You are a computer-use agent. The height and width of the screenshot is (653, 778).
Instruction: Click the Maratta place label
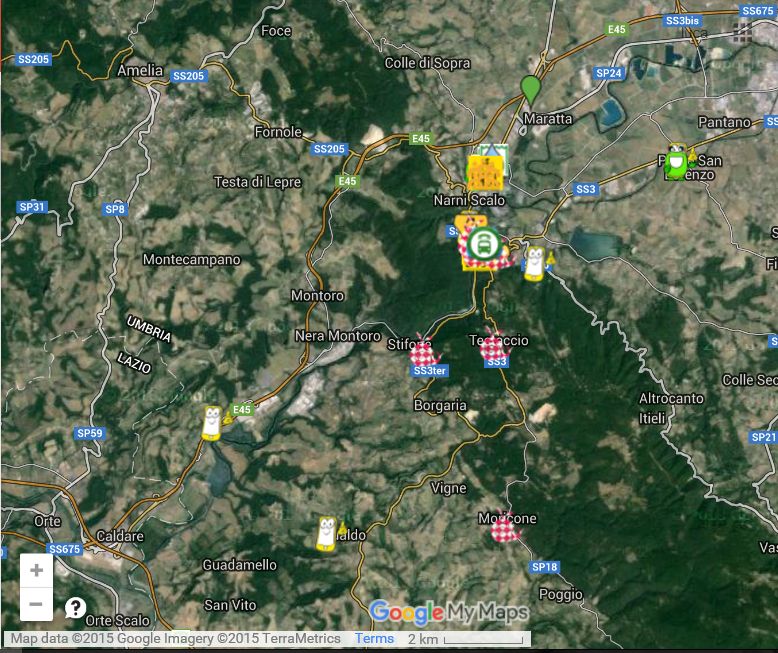(548, 119)
